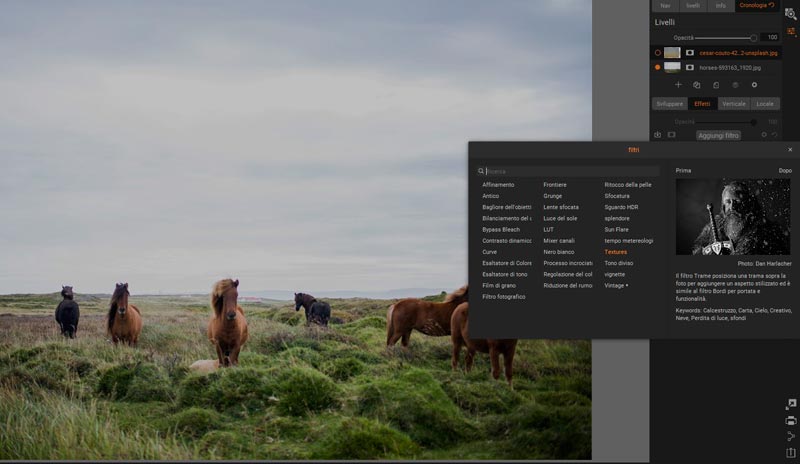Viewport: 800px width, 464px height.
Task: Open the browse magnifier icon at top right
Action: pos(790,13)
